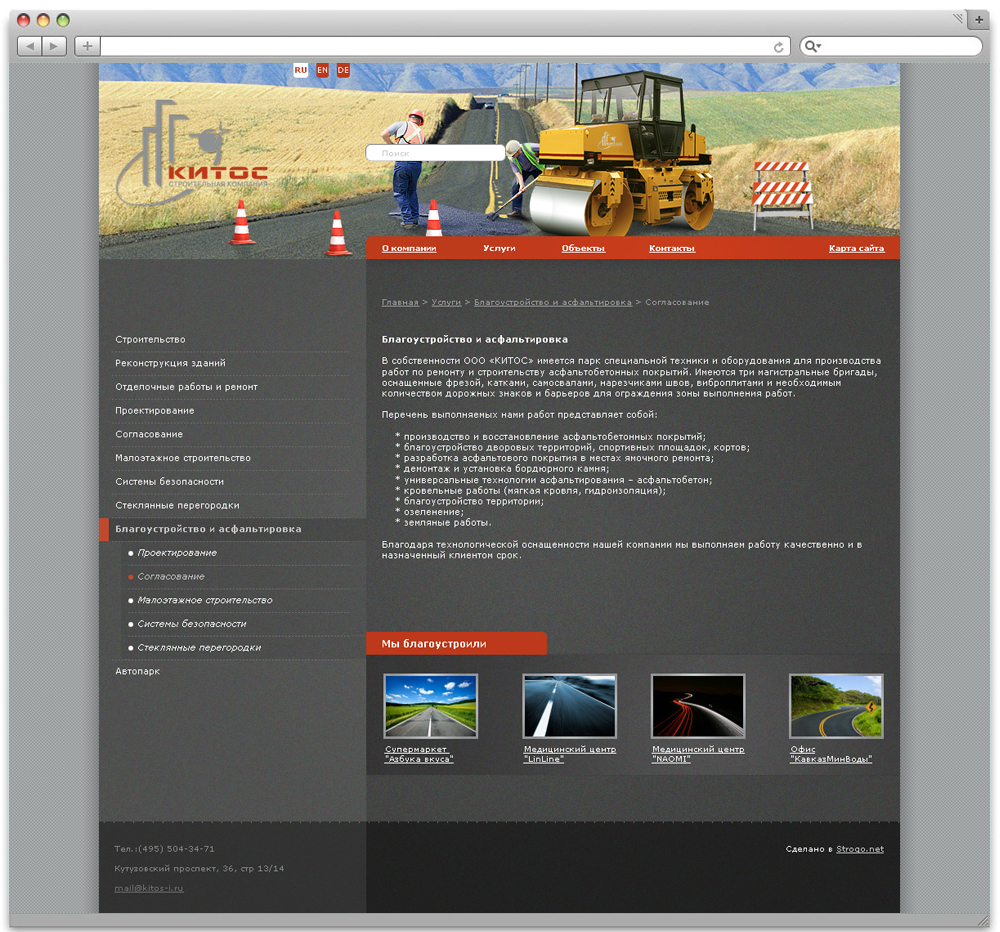1000x932 pixels.
Task: Choose Автопарк in the left menu
Action: [137, 672]
